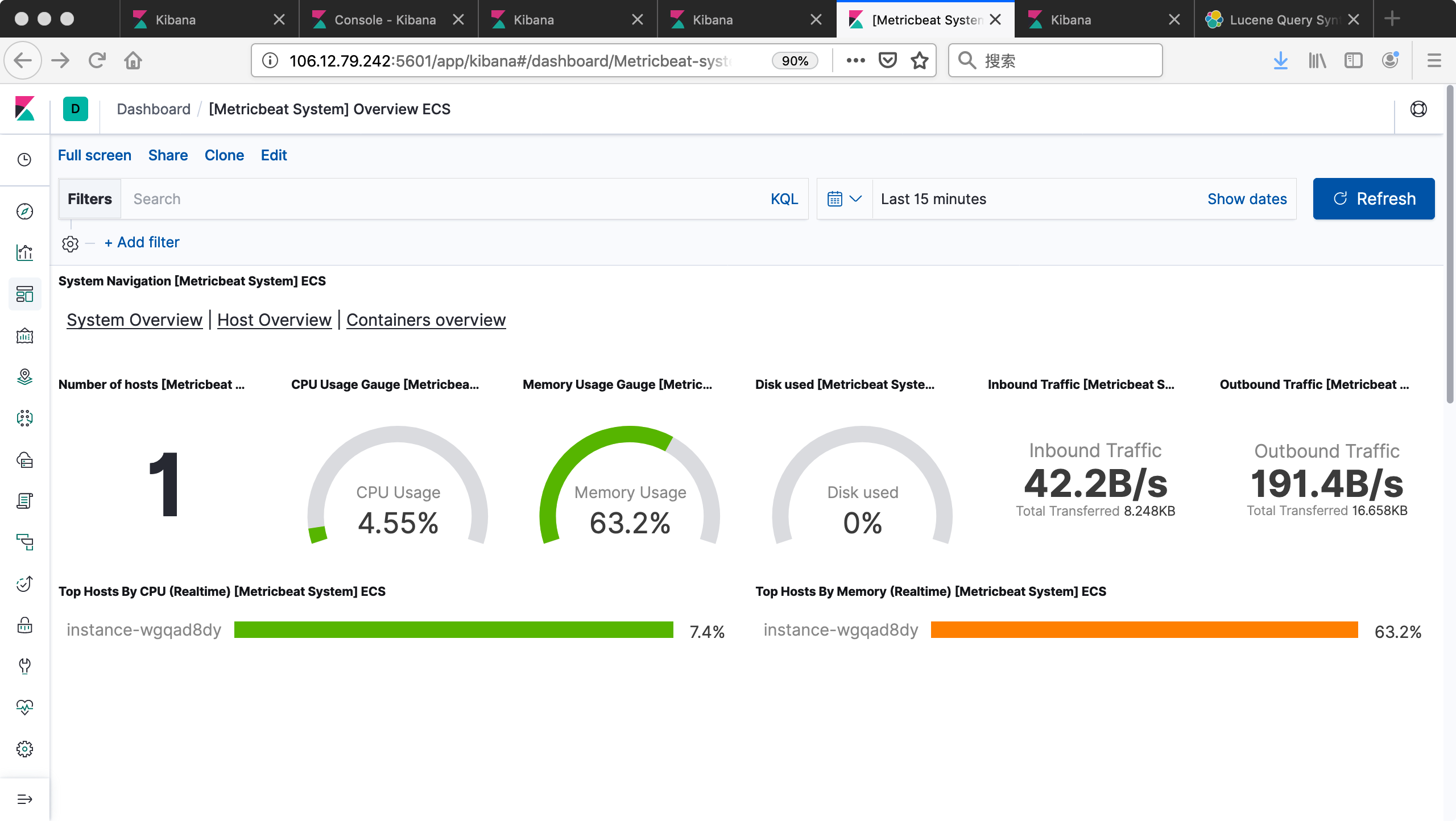This screenshot has height=821, width=1456.
Task: Click the browser address bar URL
Action: [x=512, y=60]
